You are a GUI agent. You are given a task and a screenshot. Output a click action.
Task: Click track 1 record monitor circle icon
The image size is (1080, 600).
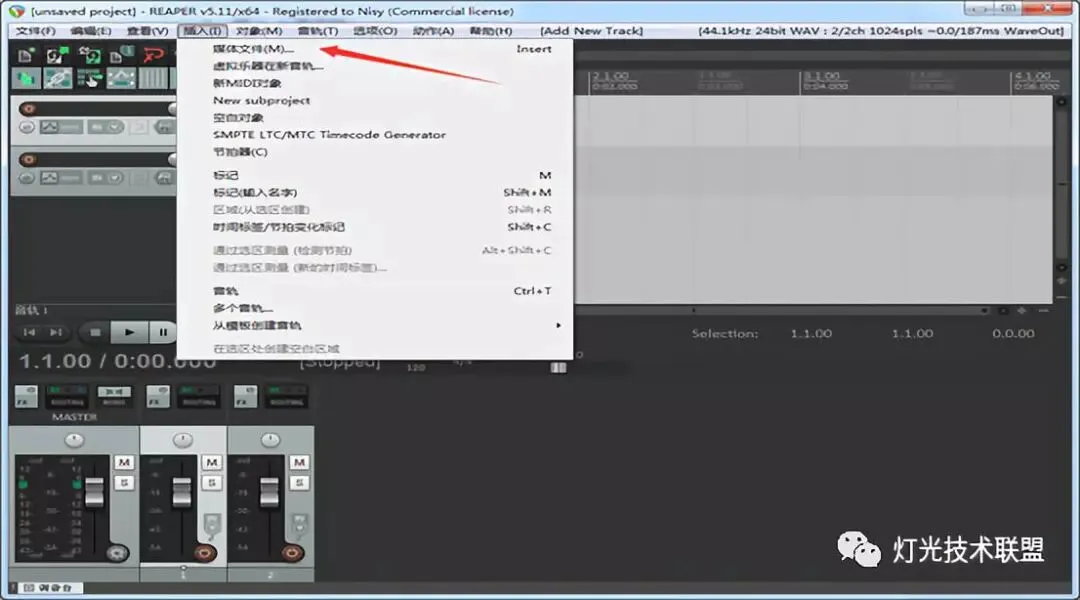click(26, 127)
